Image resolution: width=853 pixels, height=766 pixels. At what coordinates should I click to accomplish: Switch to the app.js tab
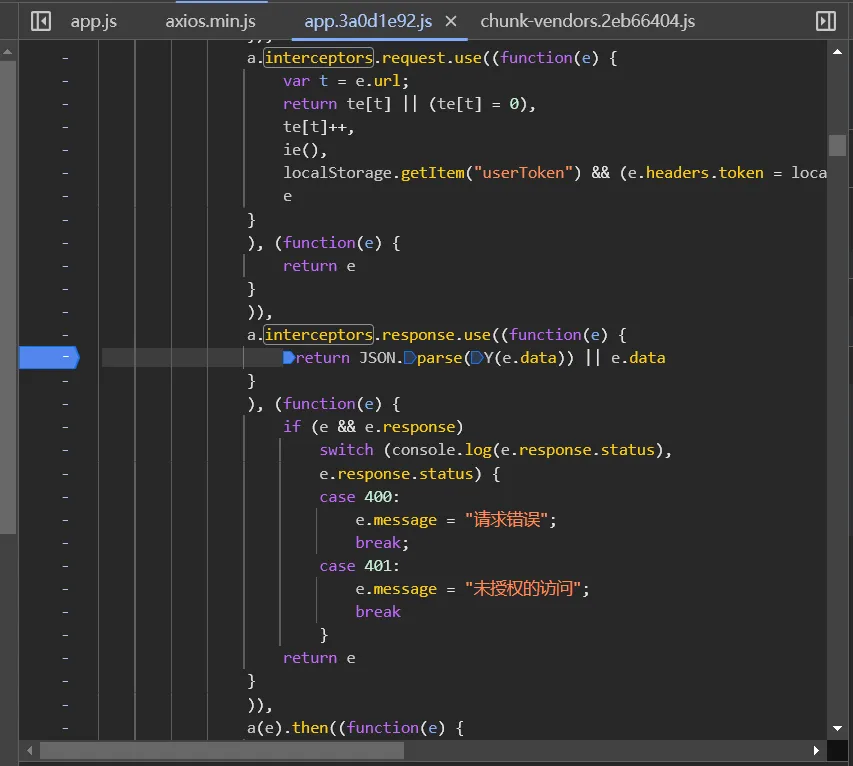click(94, 21)
